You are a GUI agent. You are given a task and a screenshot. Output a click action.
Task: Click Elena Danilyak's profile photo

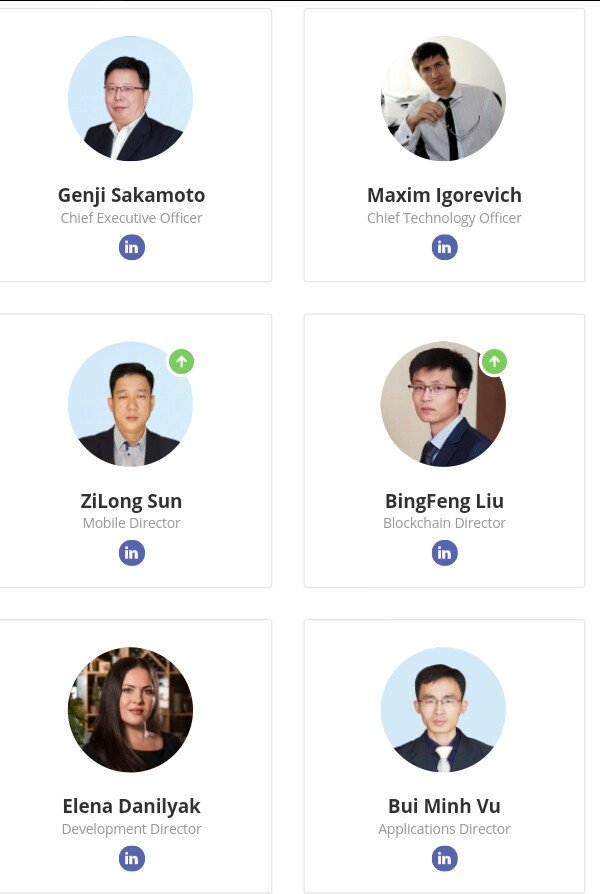pyautogui.click(x=130, y=710)
